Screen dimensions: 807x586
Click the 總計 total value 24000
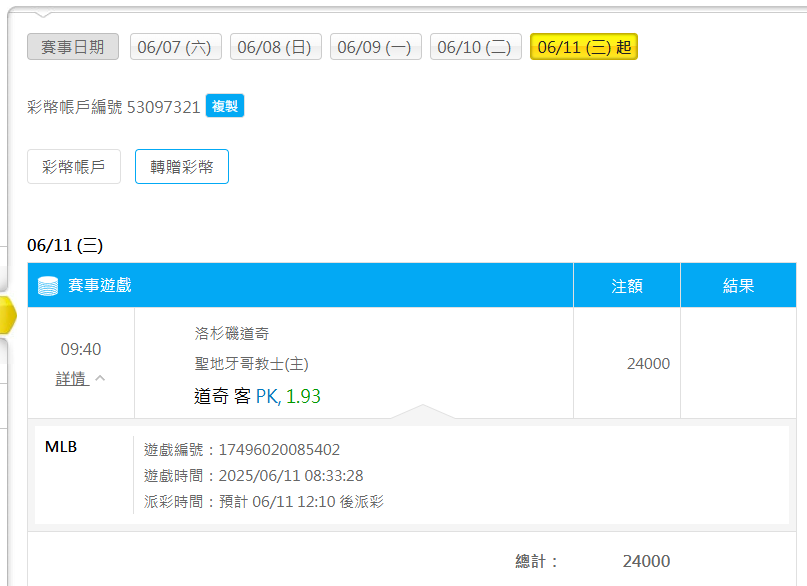click(646, 561)
